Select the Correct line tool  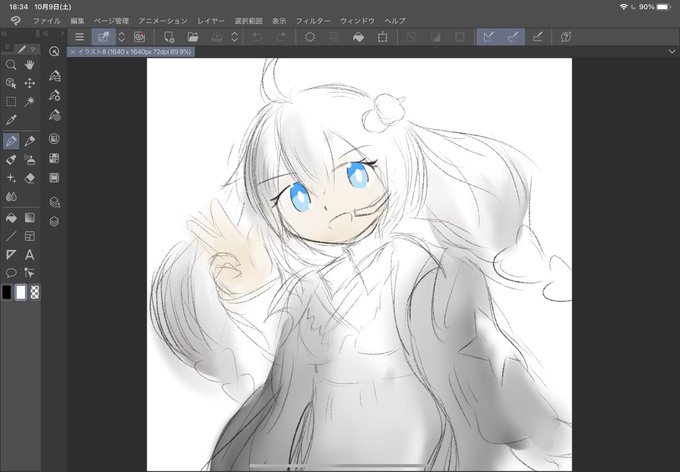pos(29,273)
